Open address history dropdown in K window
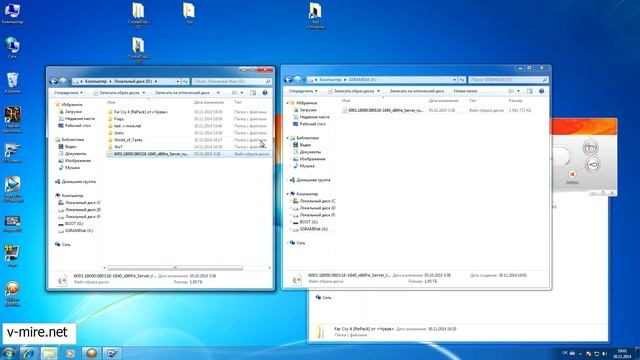Screen dimensions: 640x360 [454, 80]
